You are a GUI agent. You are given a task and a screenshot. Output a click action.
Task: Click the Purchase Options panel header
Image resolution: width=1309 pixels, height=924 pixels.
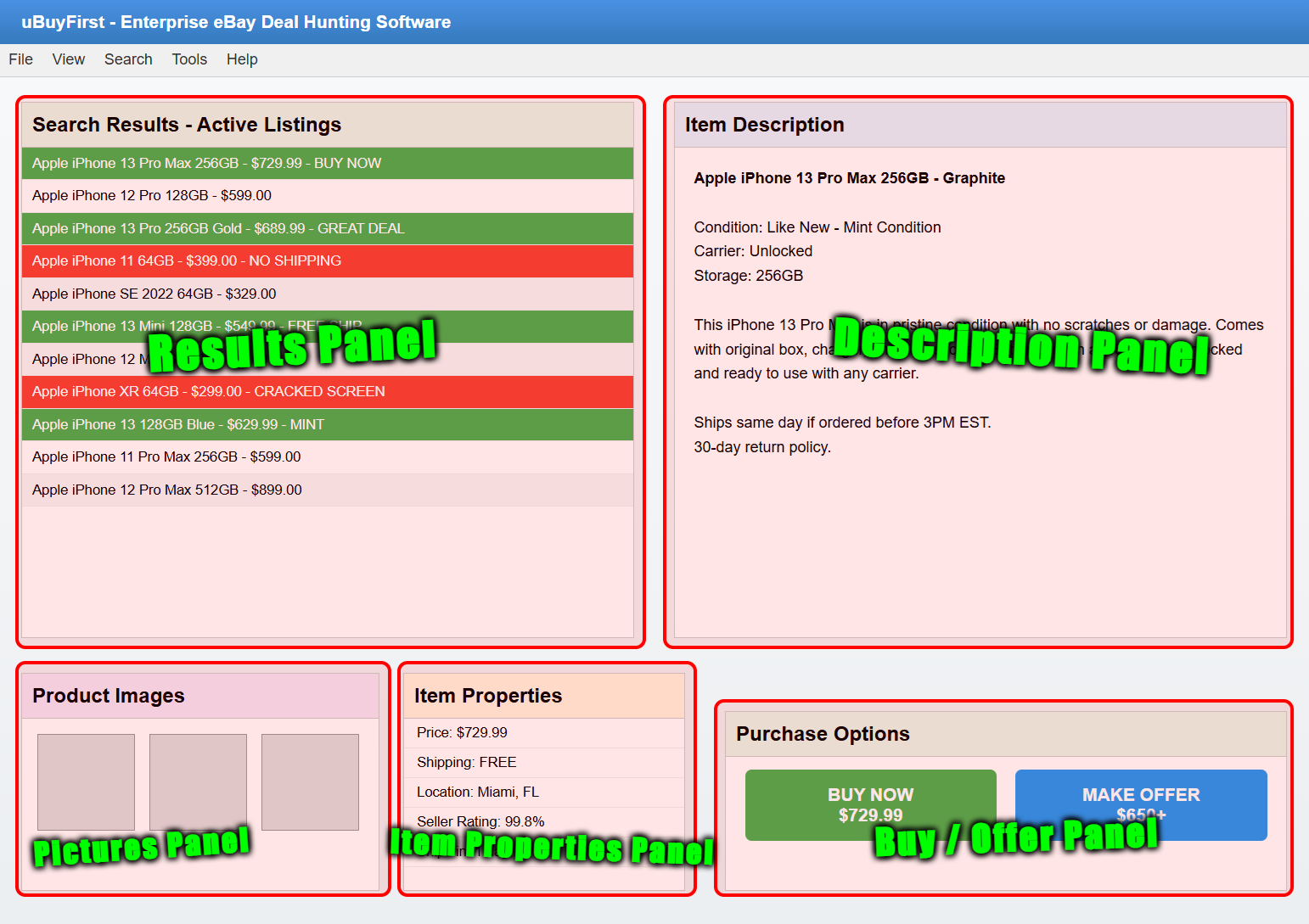tap(1006, 734)
